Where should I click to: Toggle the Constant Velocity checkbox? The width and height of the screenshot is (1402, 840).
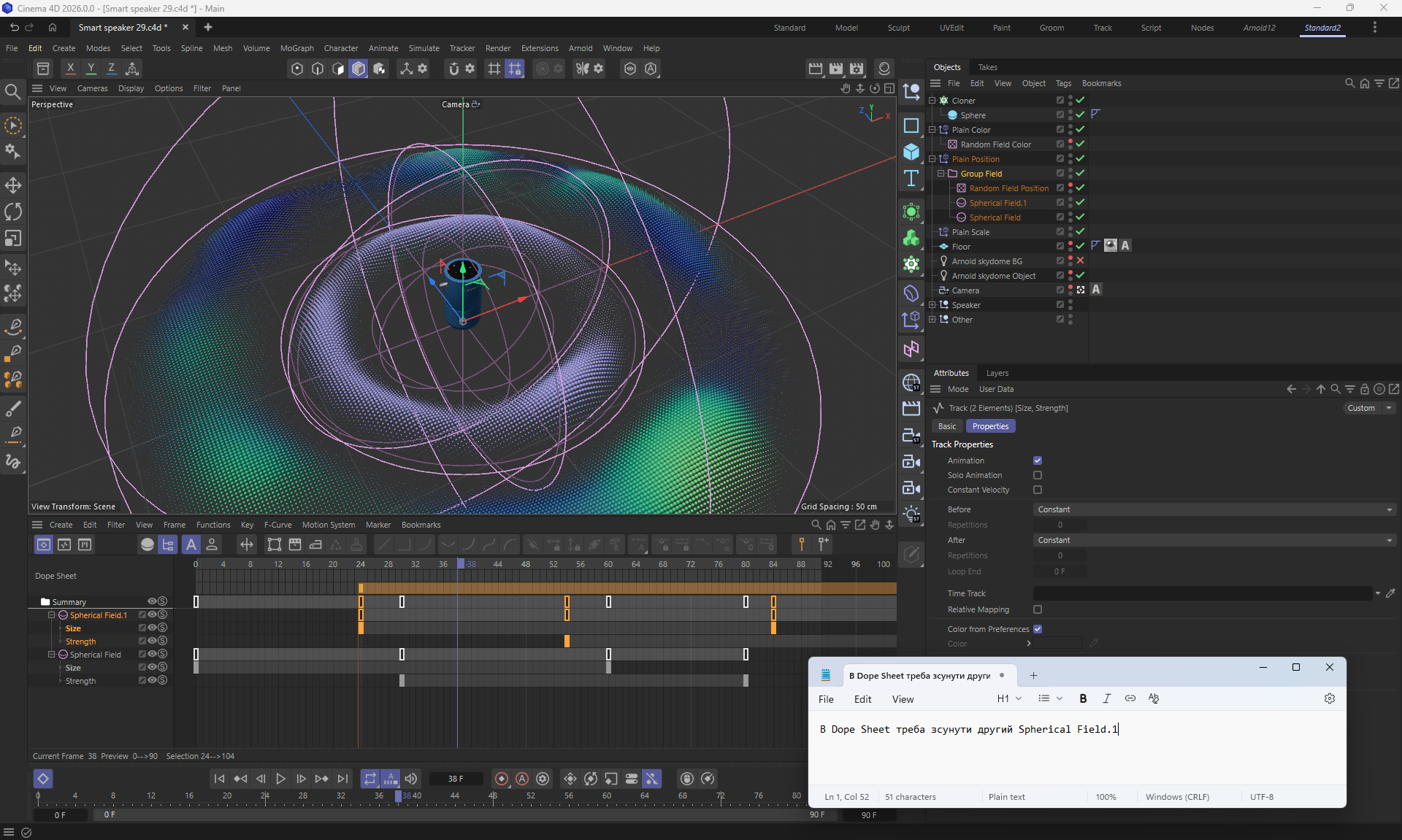coord(1038,490)
